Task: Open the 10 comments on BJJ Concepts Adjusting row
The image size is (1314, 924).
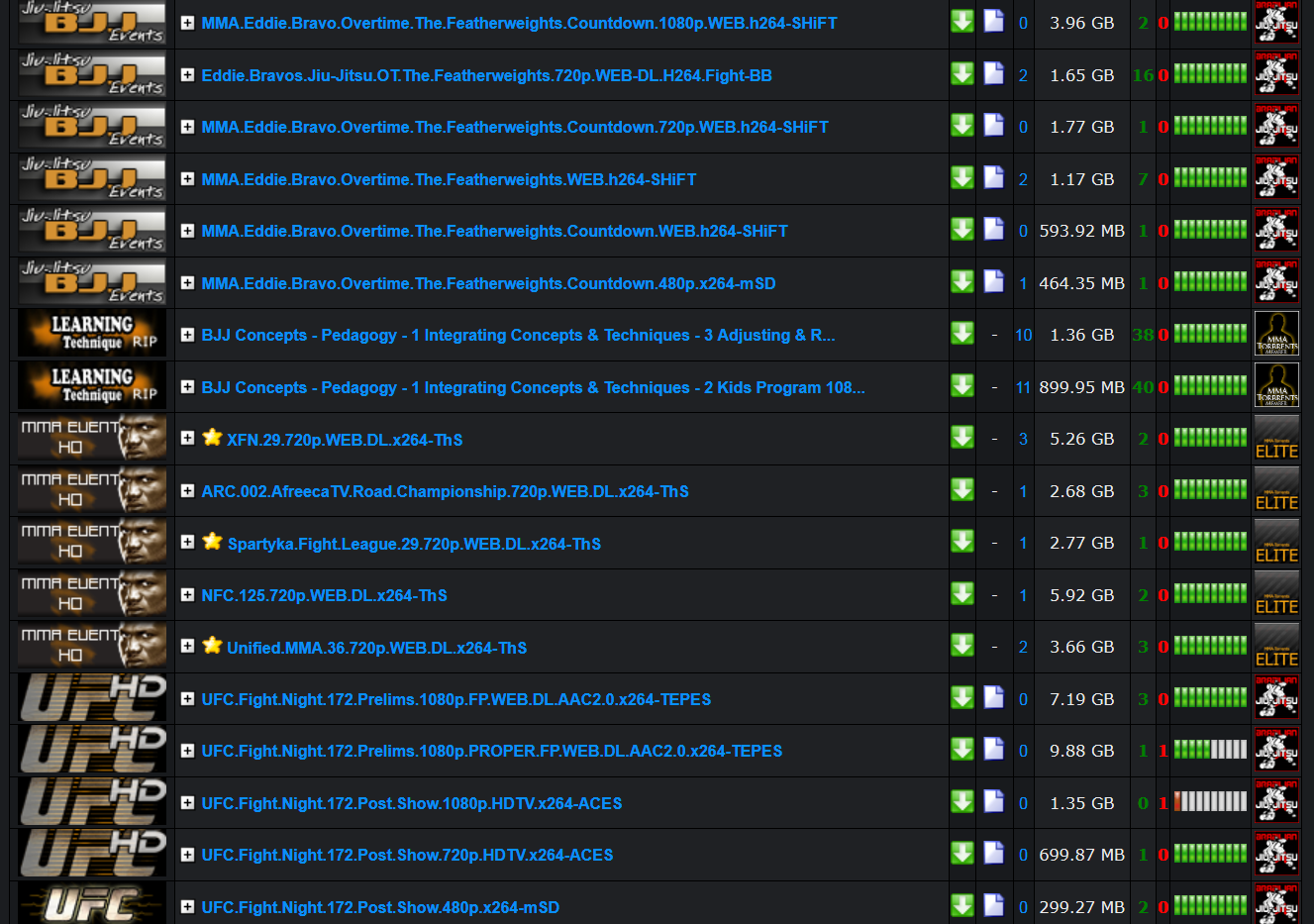Action: (x=1023, y=335)
